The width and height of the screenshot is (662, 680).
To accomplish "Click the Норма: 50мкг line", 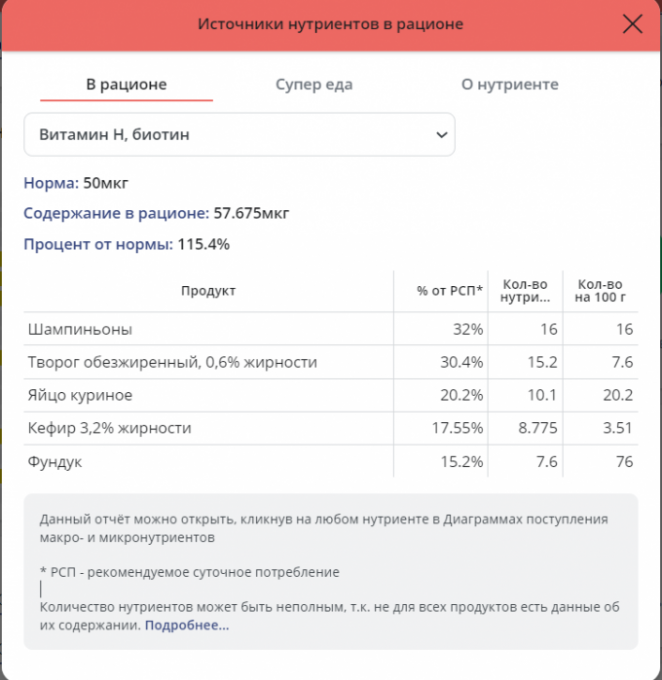I will click(76, 183).
